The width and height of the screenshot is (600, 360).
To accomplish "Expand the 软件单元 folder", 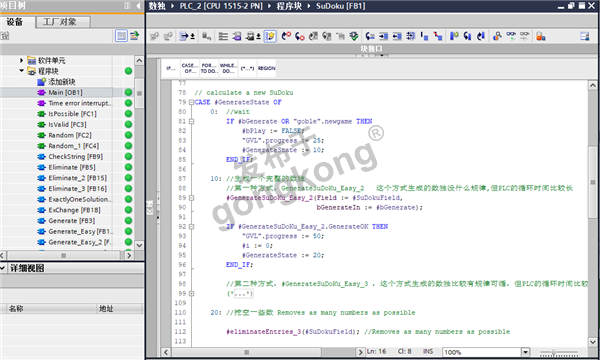I will pyautogui.click(x=21, y=60).
